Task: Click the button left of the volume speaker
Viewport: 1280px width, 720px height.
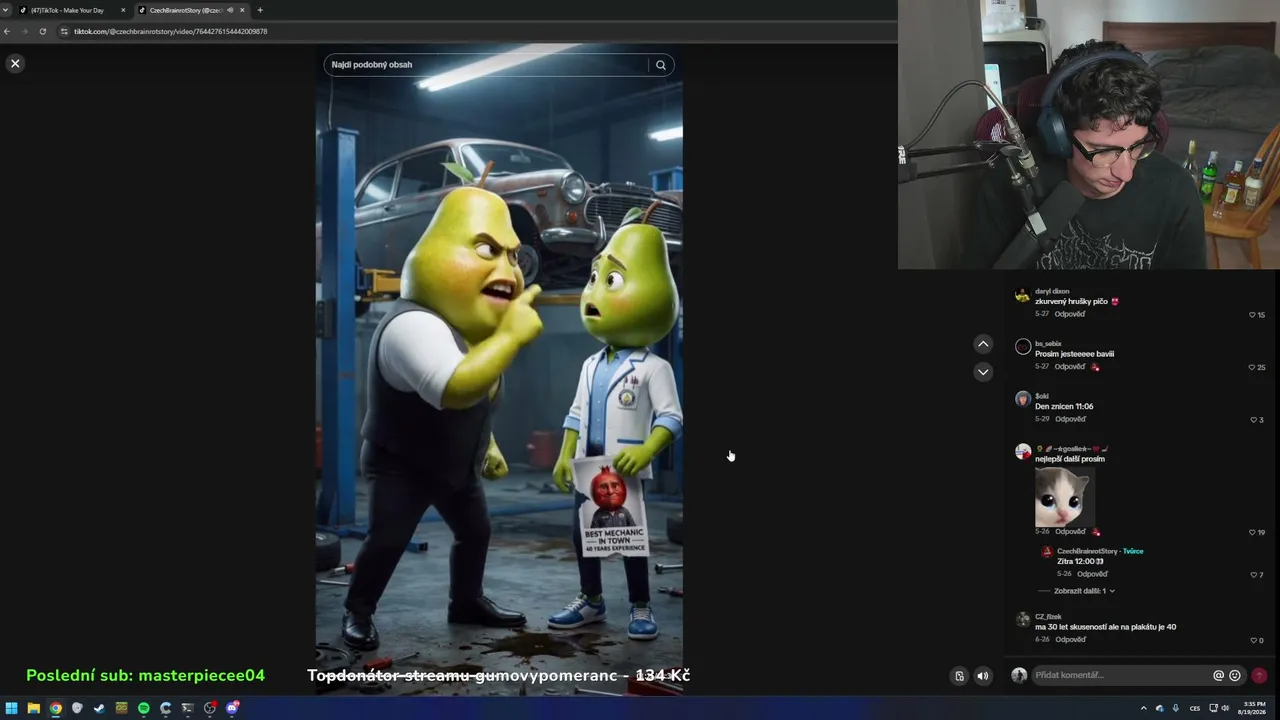Action: 959,676
